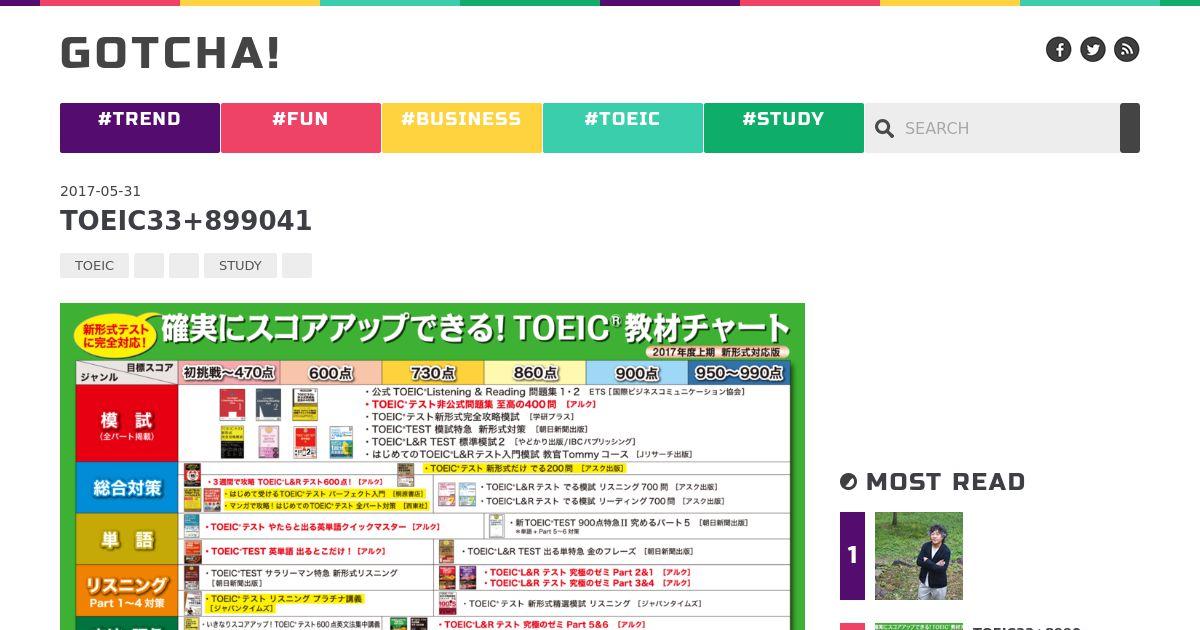Screen dimensions: 1200x630
Task: Click the search magnifier icon
Action: [x=884, y=128]
